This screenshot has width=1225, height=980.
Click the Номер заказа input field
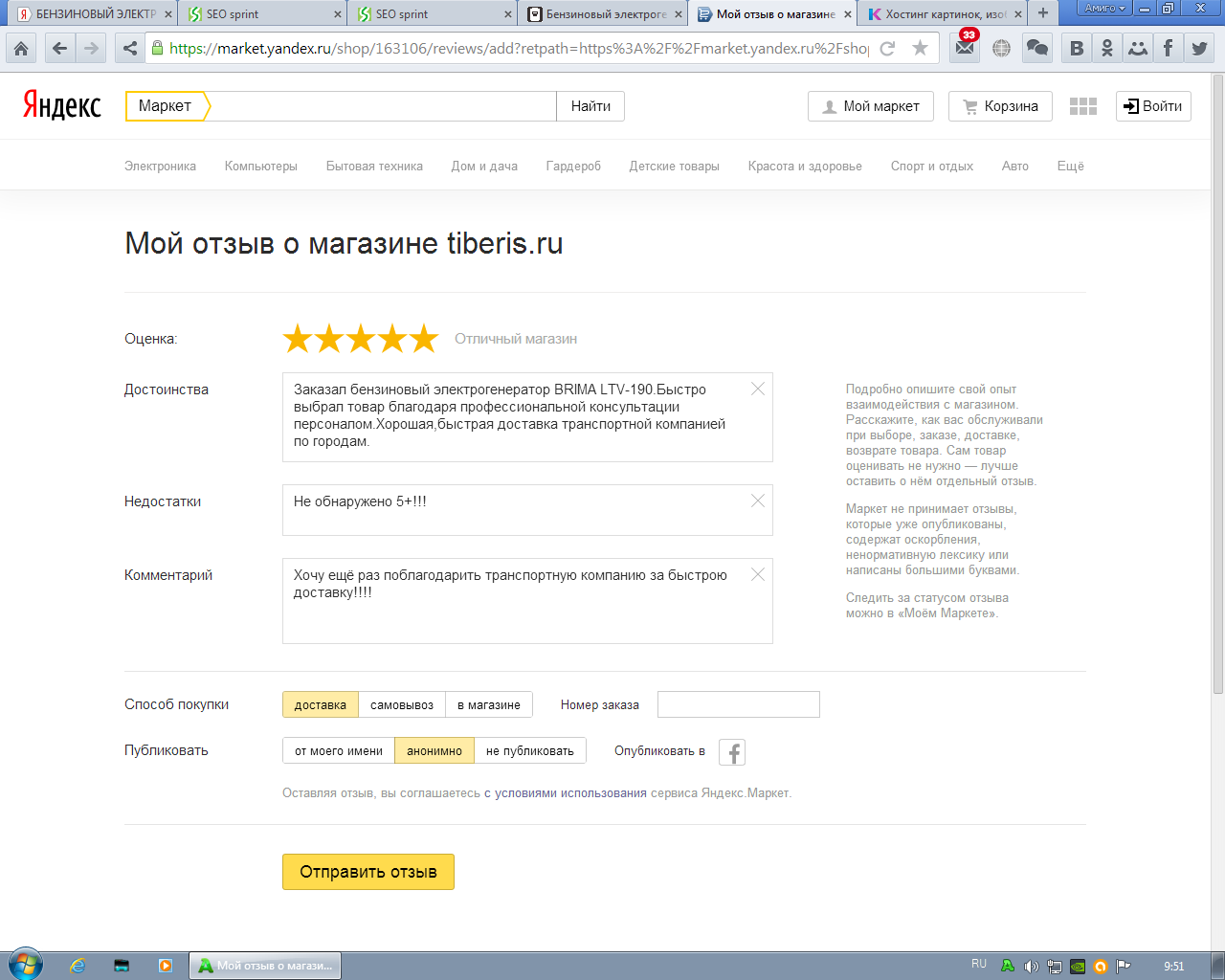739,704
